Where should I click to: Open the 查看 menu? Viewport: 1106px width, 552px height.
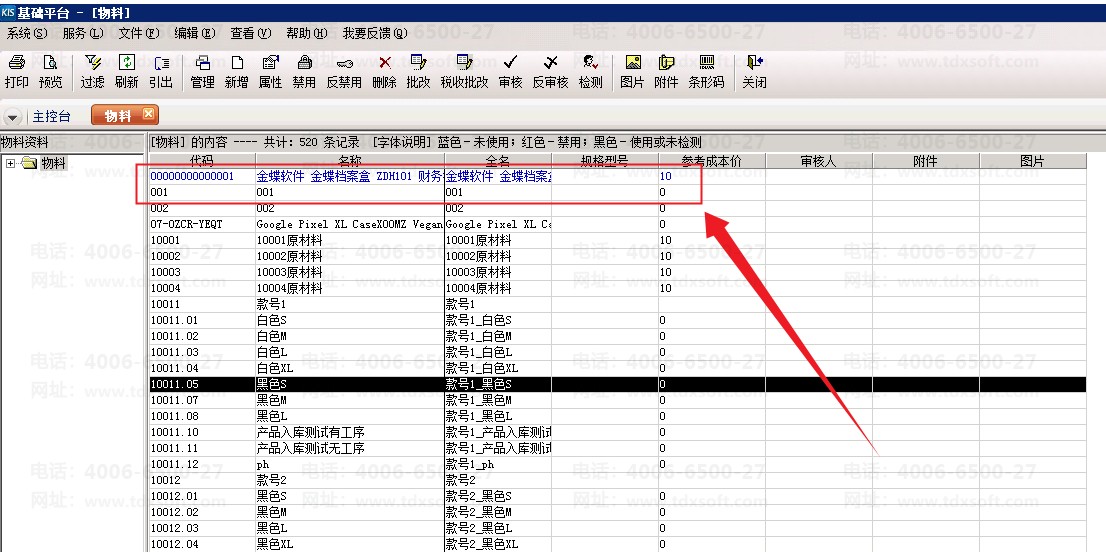(x=250, y=33)
